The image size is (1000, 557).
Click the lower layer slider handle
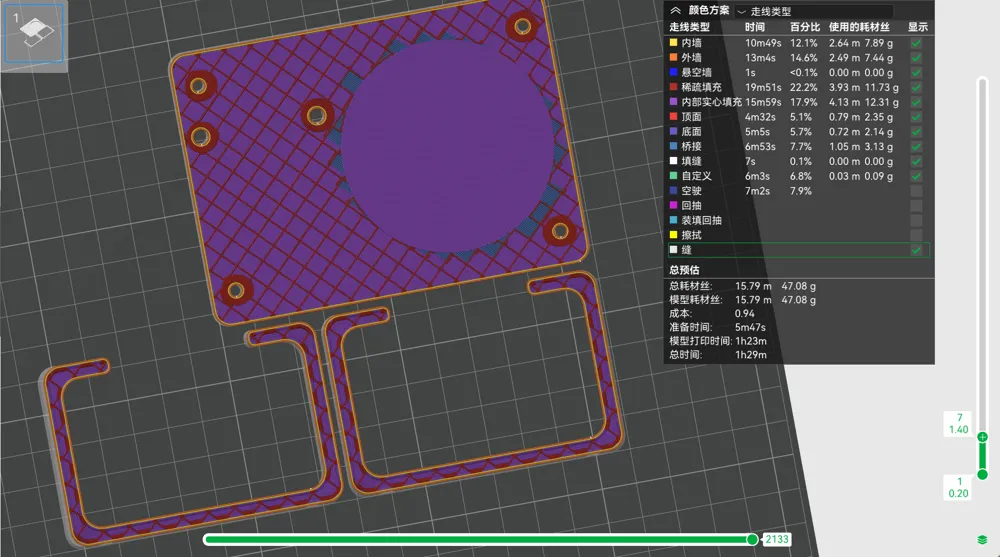point(983,474)
